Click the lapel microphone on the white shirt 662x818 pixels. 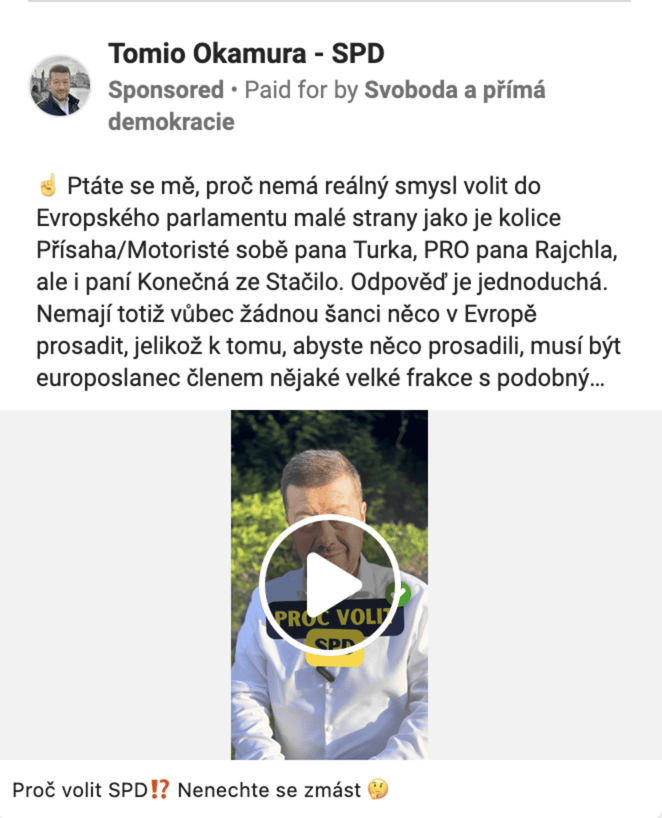[324, 673]
